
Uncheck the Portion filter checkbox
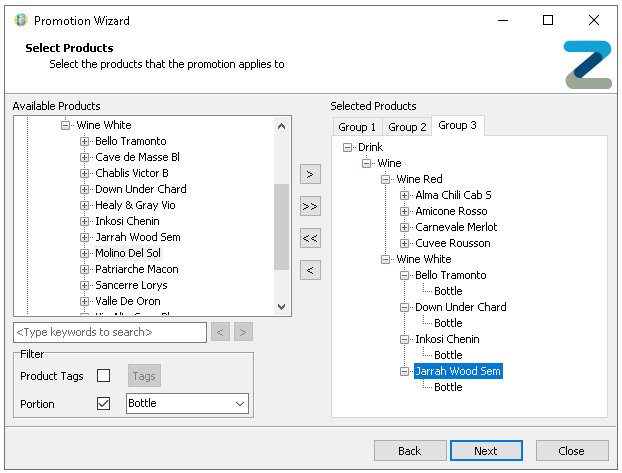pyautogui.click(x=103, y=404)
